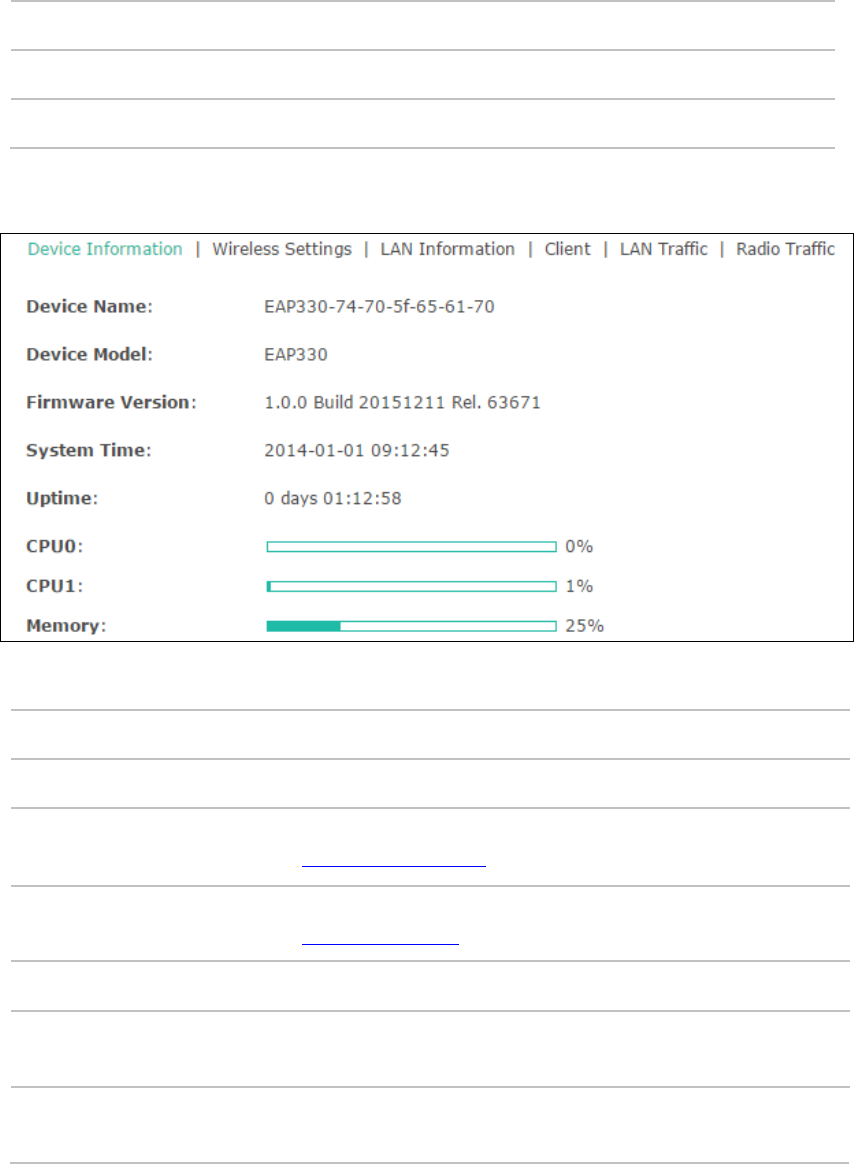Click the CPU0 usage progress bar

click(411, 547)
